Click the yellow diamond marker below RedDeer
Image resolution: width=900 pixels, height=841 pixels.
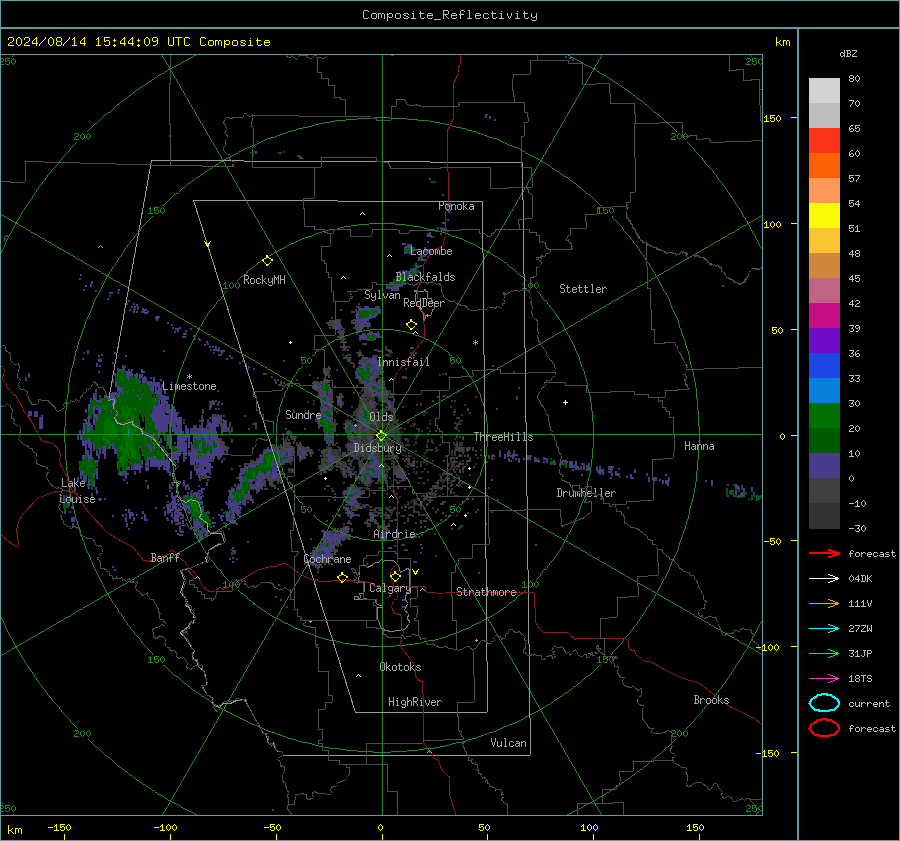point(411,325)
